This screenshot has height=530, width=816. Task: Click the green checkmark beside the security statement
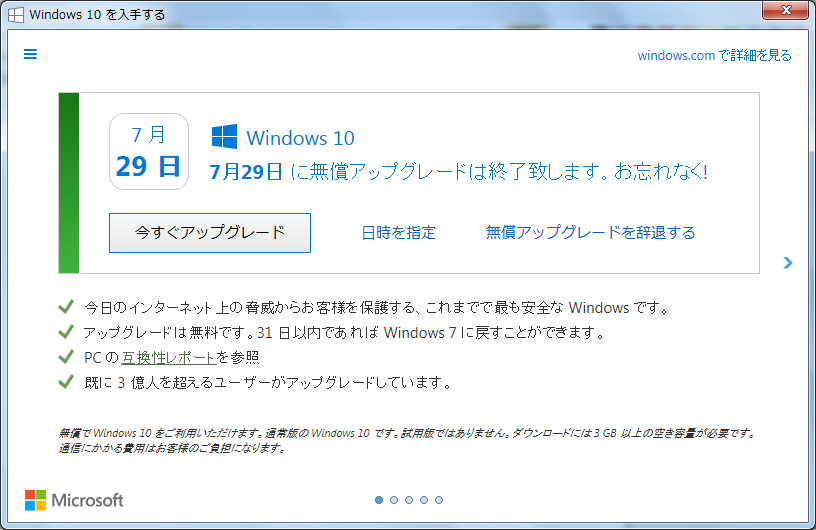click(66, 307)
